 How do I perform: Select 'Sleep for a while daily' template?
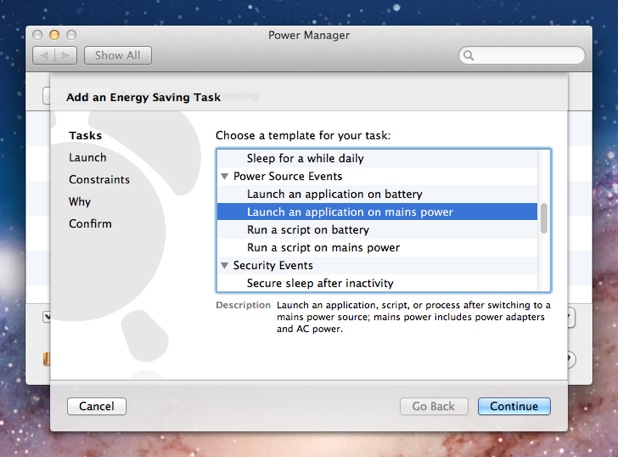click(377, 158)
